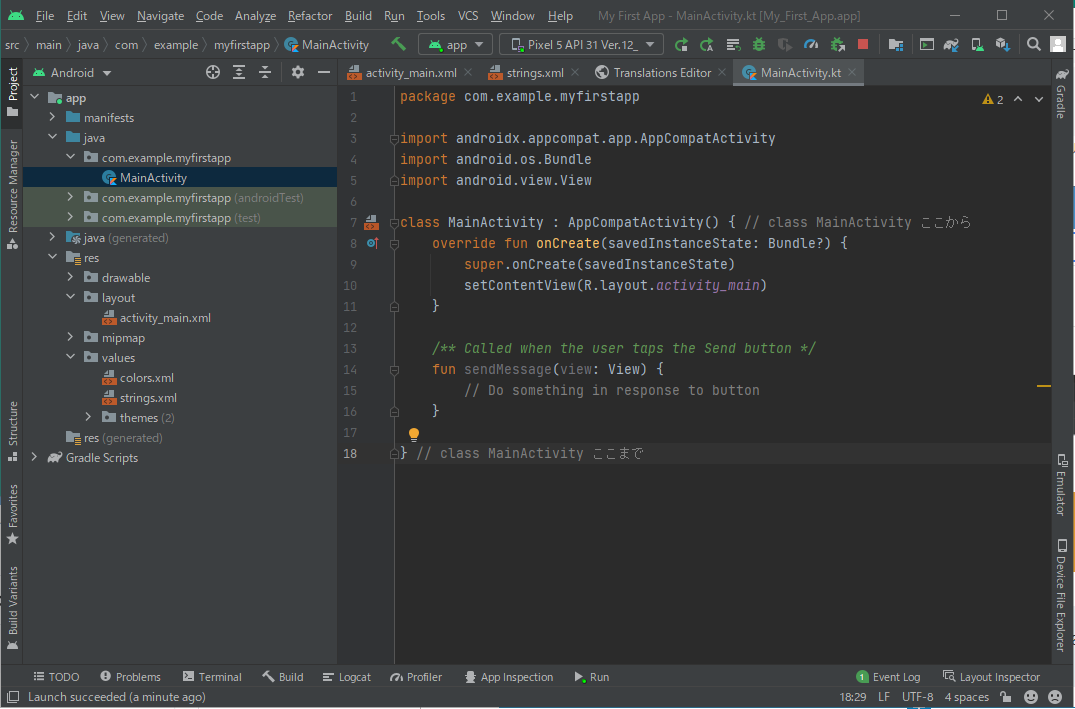Click yellow warning marker on editor scrollbar

(x=1043, y=385)
